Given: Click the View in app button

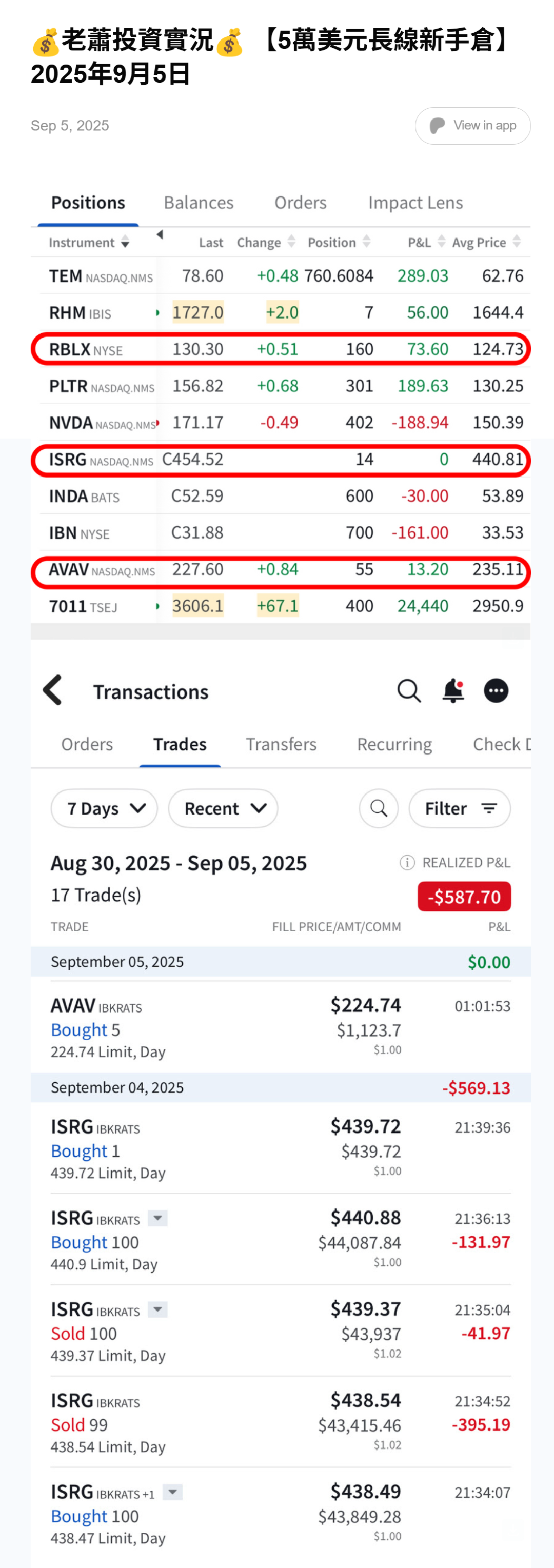Looking at the screenshot, I should coord(472,125).
